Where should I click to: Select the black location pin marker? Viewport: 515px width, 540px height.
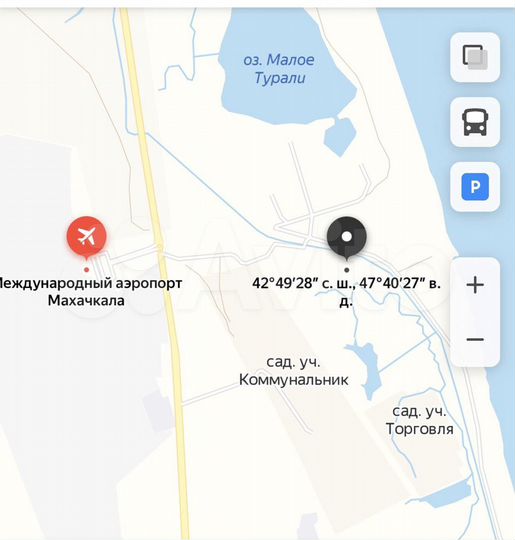[x=347, y=238]
